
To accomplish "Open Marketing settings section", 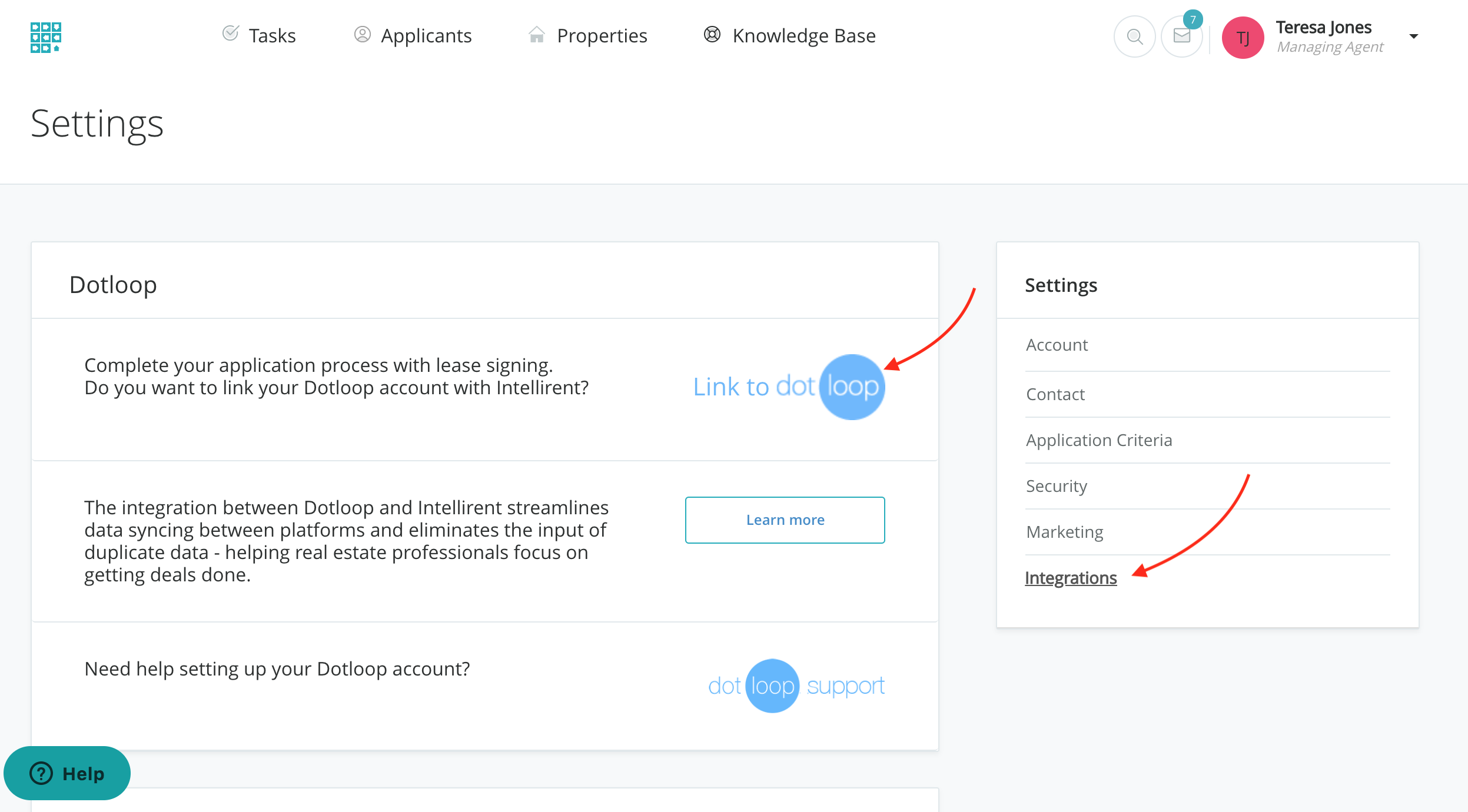I will tap(1064, 532).
